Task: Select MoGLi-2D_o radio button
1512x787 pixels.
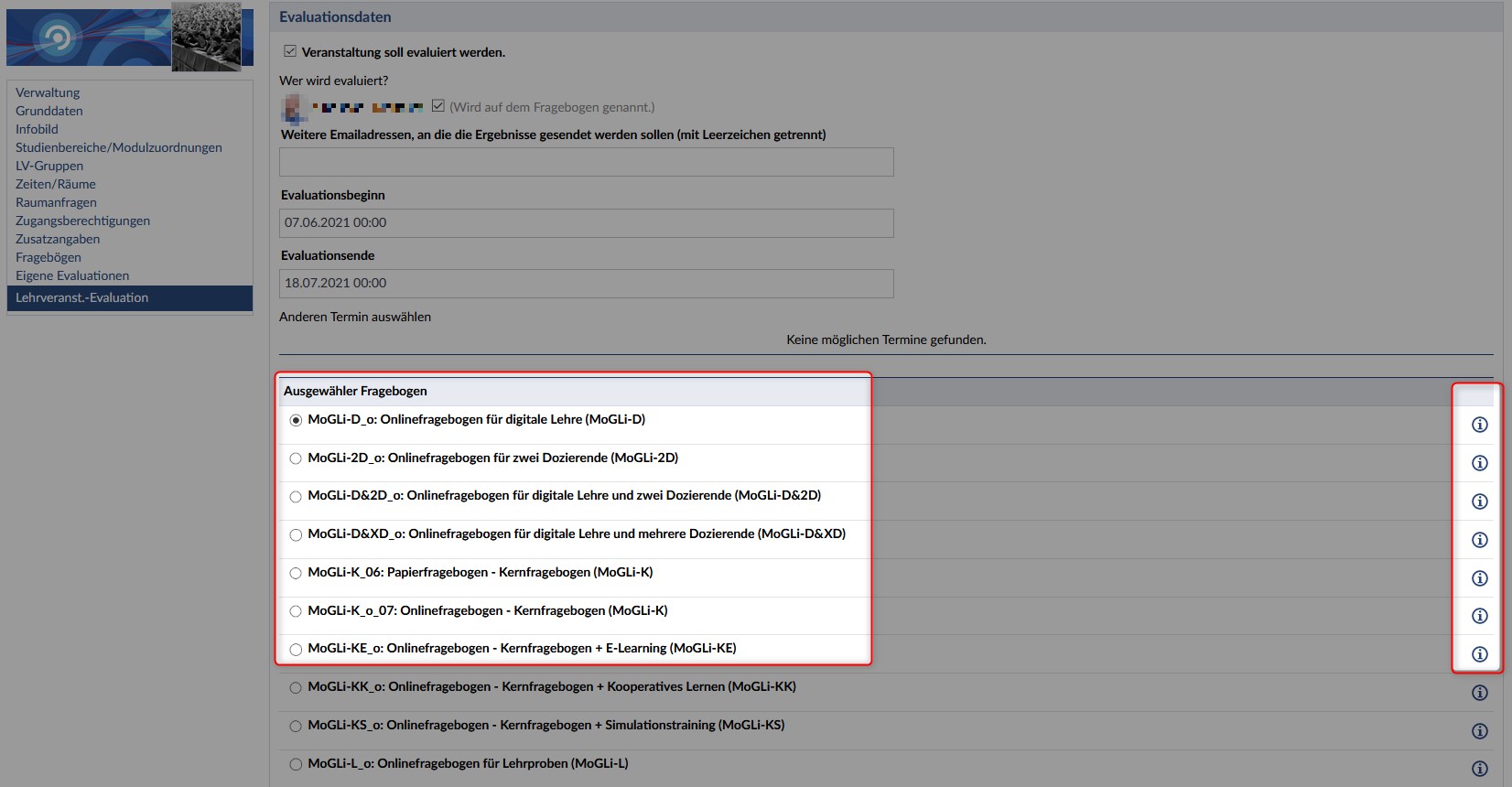Action: click(x=296, y=458)
